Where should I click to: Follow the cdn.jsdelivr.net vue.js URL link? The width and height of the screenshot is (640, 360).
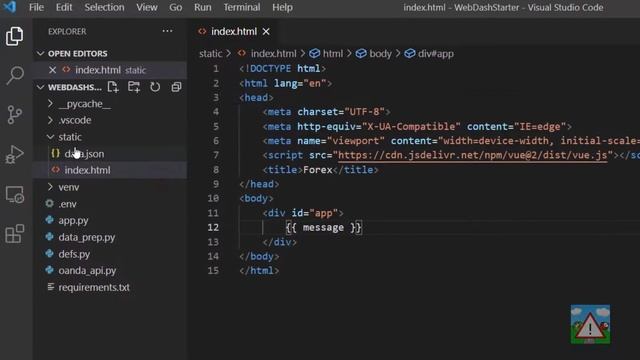pos(473,156)
